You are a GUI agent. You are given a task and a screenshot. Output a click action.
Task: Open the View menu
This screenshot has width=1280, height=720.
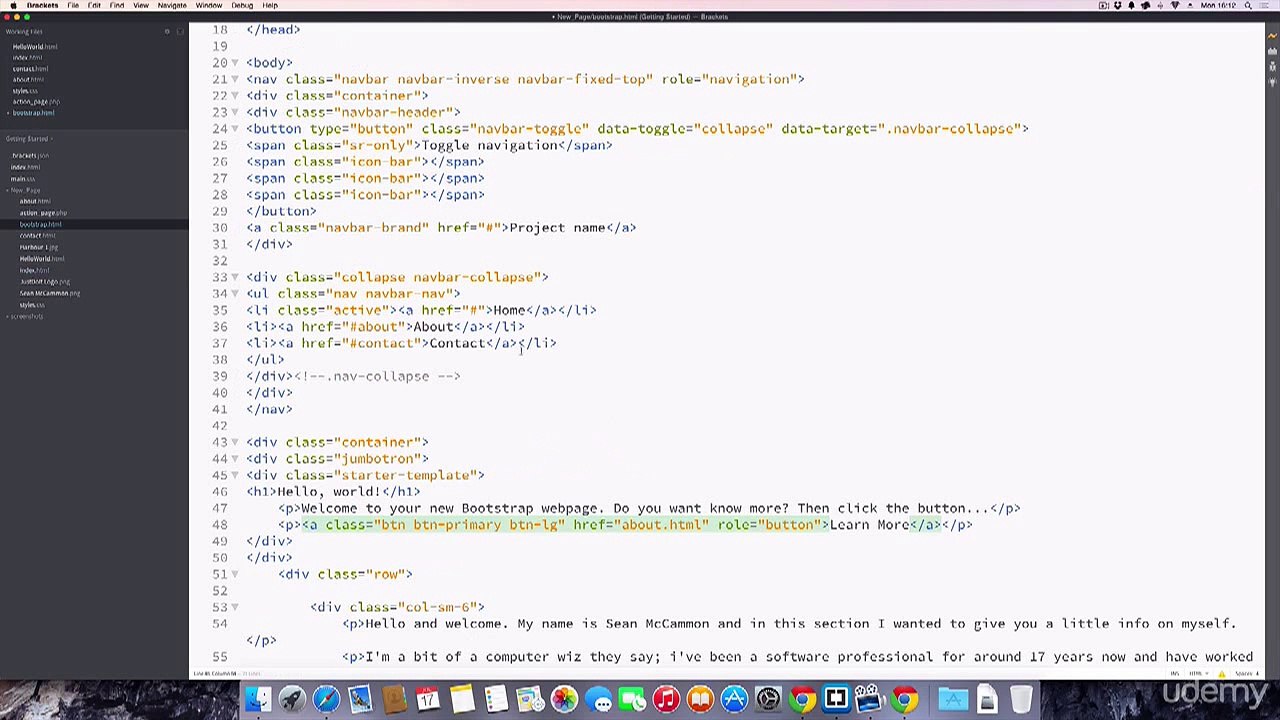click(x=141, y=5)
